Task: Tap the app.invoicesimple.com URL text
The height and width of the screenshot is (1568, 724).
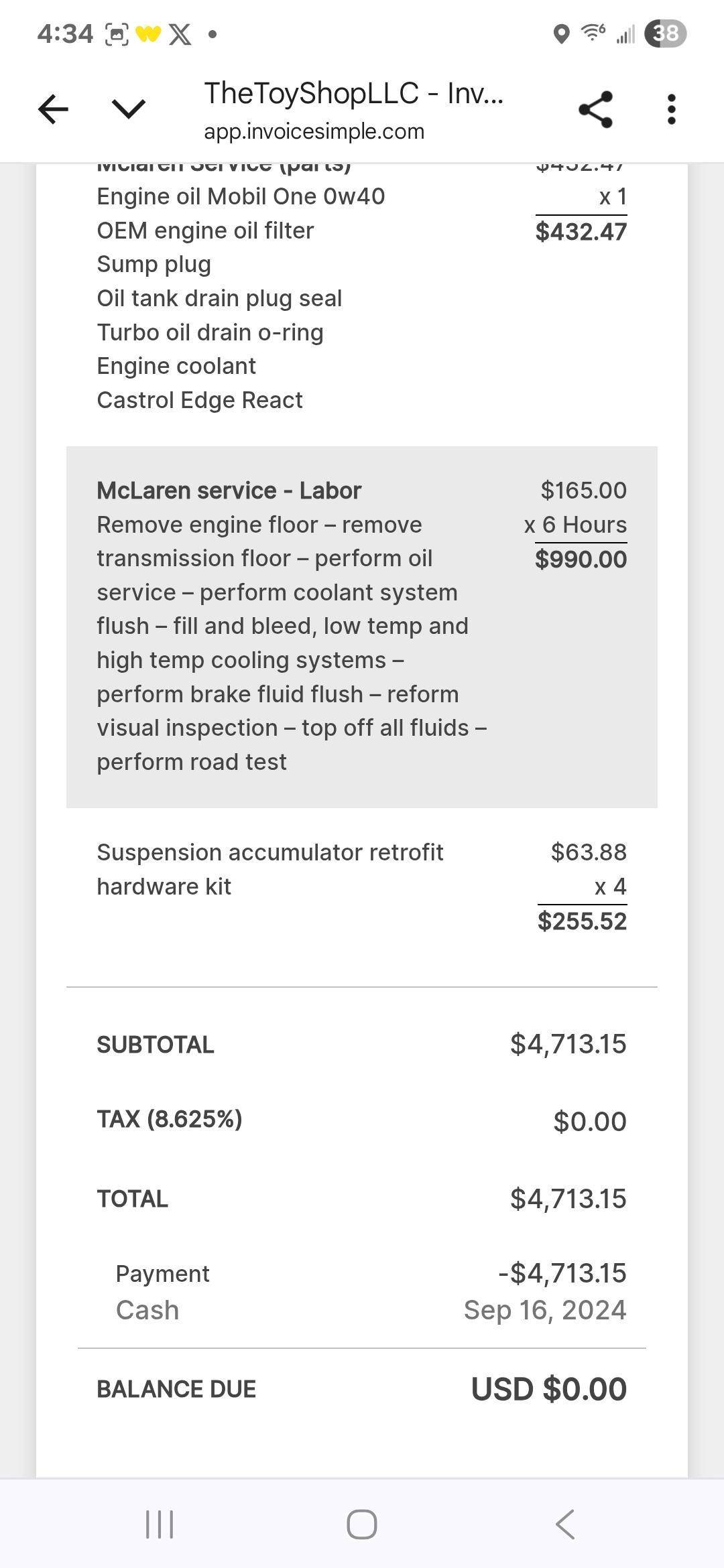Action: coord(314,131)
